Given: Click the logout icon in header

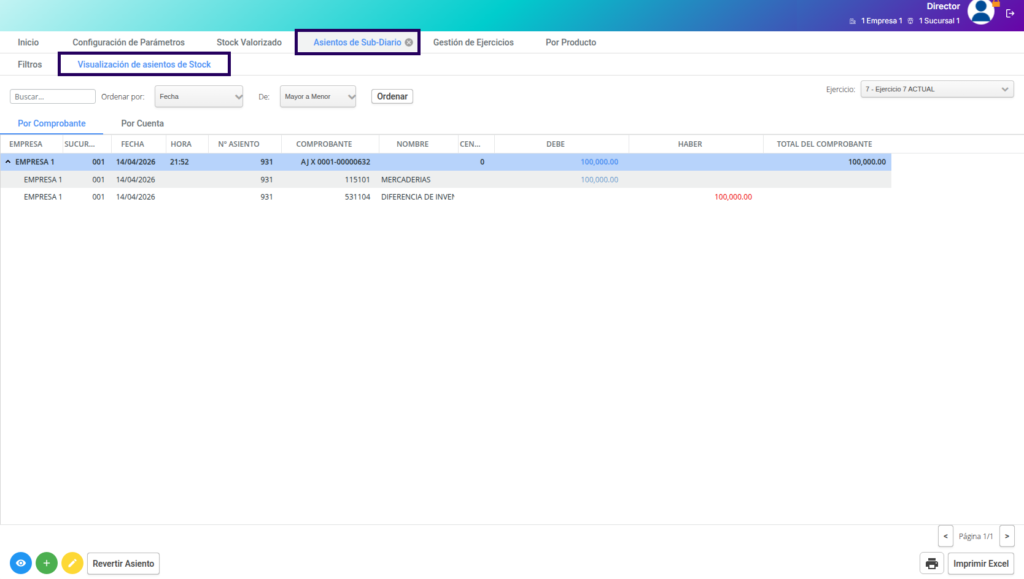Looking at the screenshot, I should coord(1010,13).
